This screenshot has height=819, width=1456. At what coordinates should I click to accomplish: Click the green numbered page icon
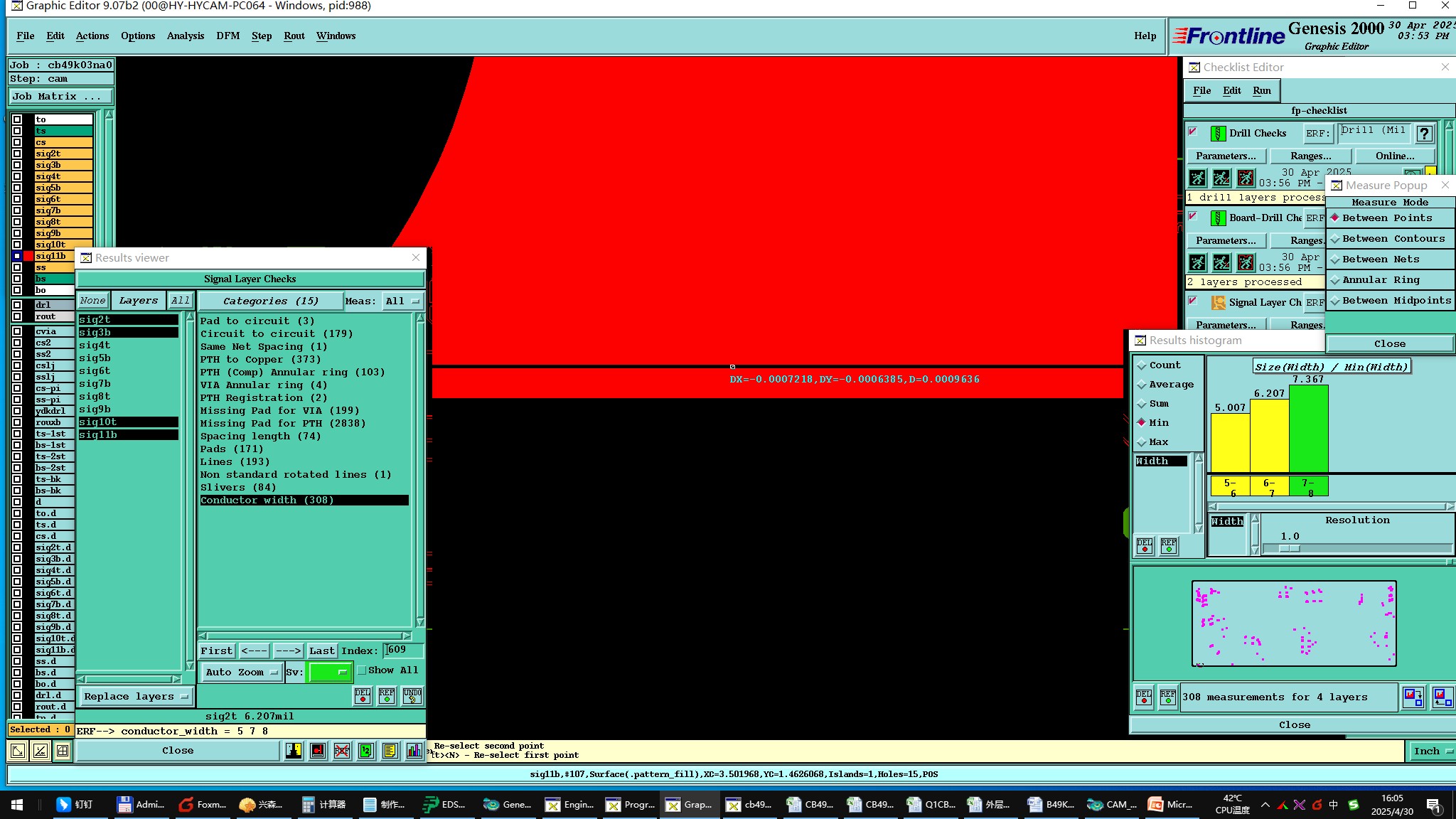tap(366, 751)
